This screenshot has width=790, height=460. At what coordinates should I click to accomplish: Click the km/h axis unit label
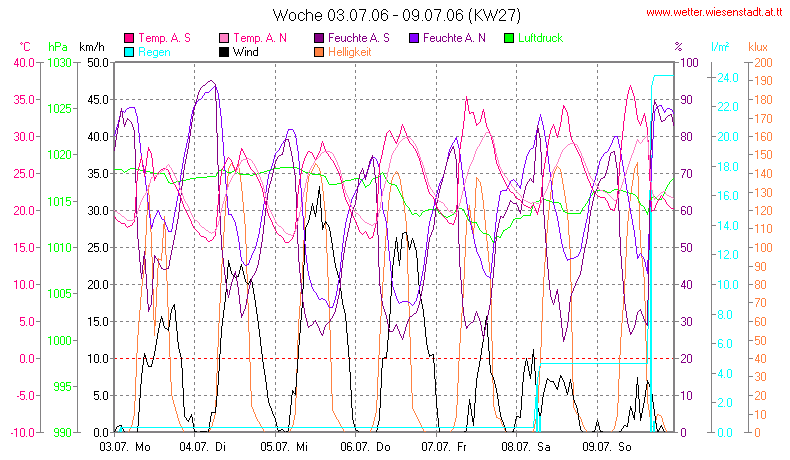(92, 47)
